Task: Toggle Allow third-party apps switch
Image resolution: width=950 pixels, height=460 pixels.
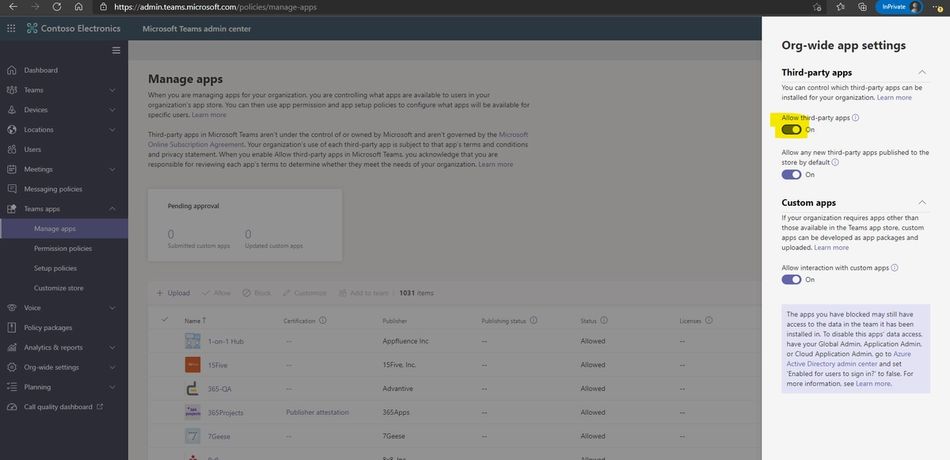Action: pyautogui.click(x=791, y=130)
